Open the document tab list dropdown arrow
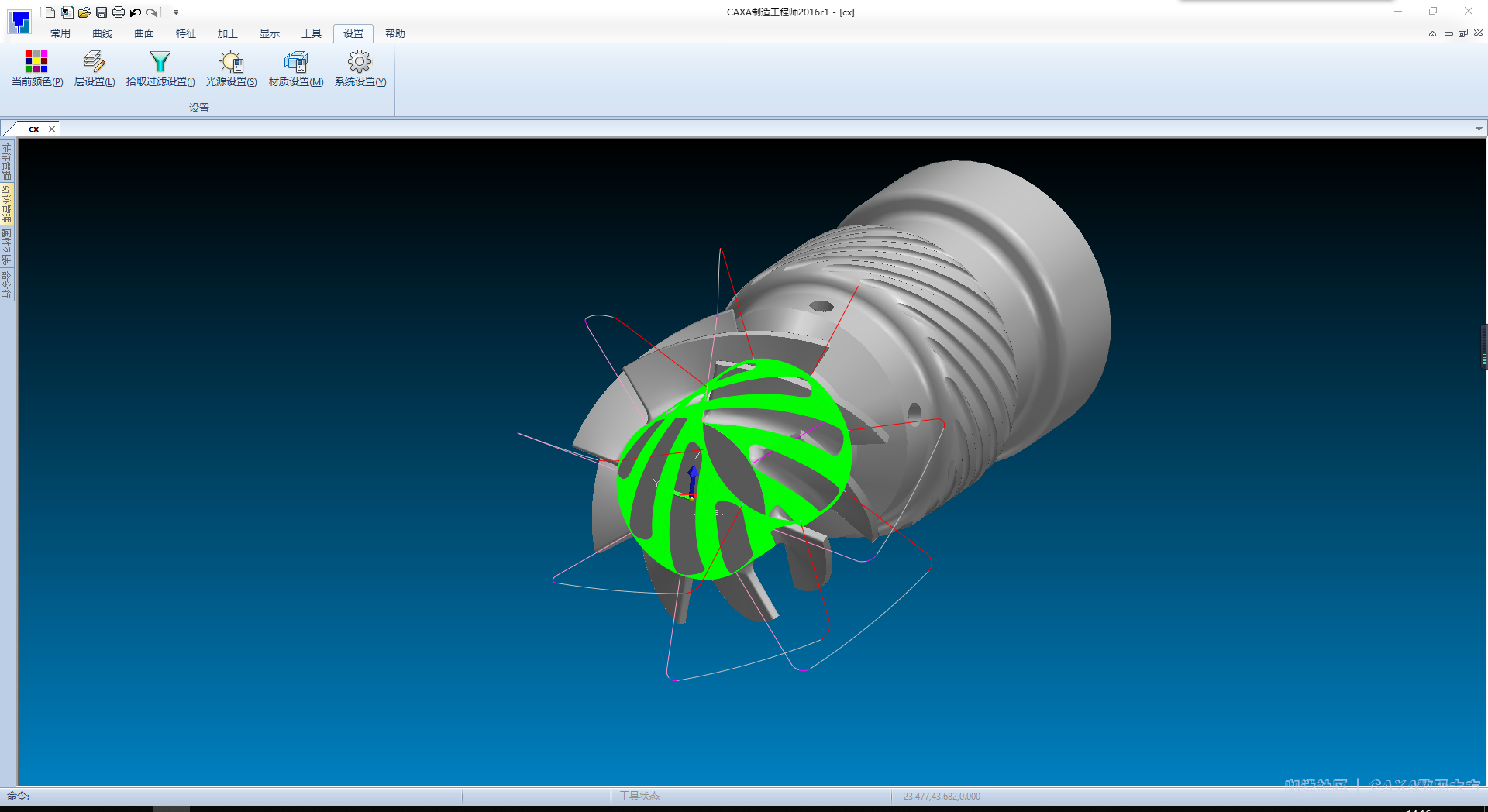1488x812 pixels. [1479, 129]
